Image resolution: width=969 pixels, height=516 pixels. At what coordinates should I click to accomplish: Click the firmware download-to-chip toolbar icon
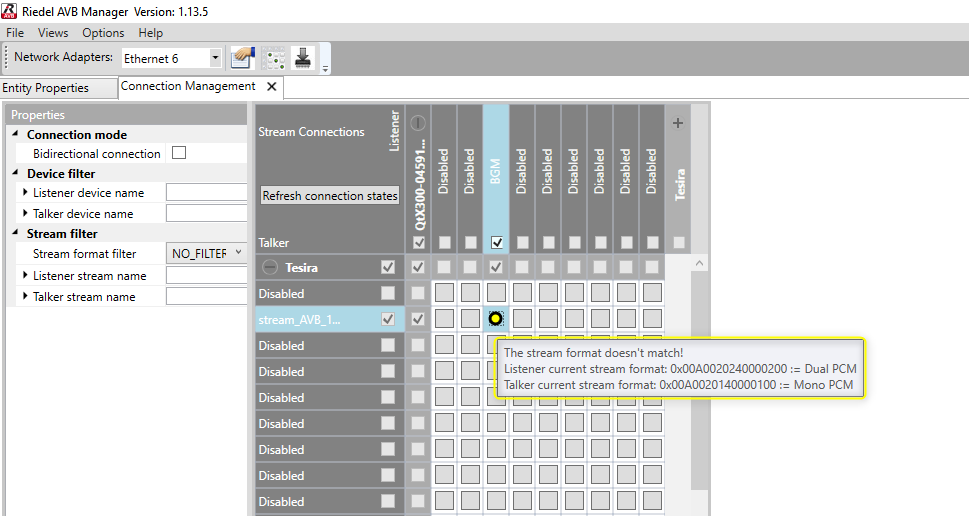tap(303, 58)
